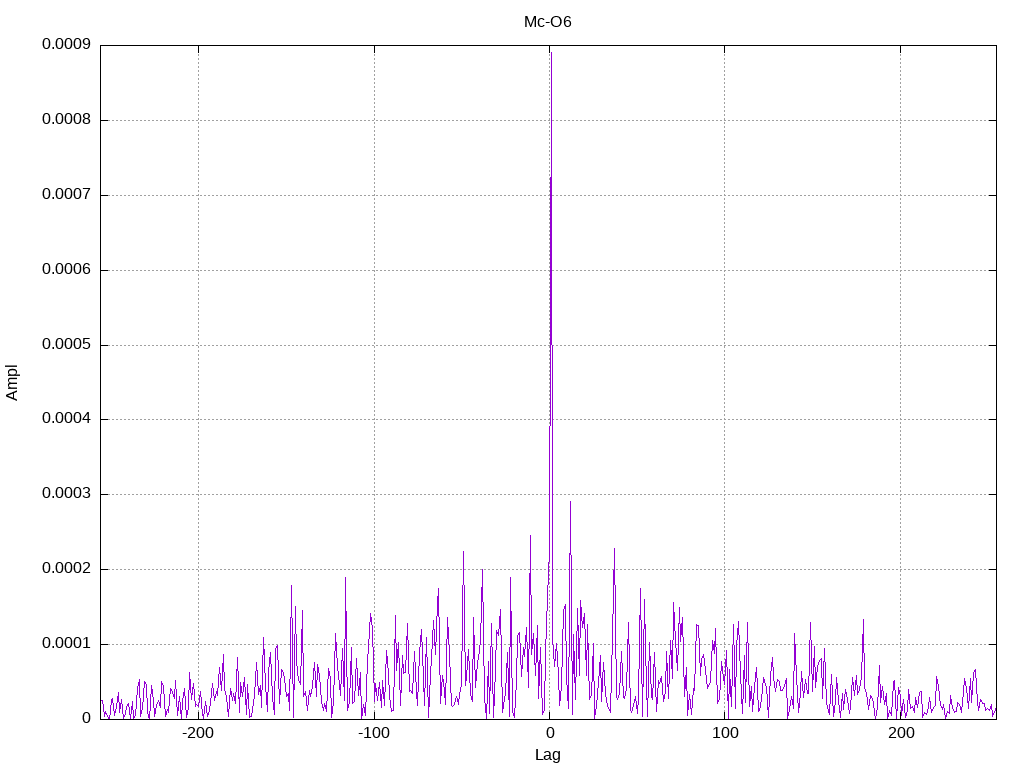Click the 0.0008 y-axis tick label
The width and height of the screenshot is (1024, 768).
pos(67,120)
